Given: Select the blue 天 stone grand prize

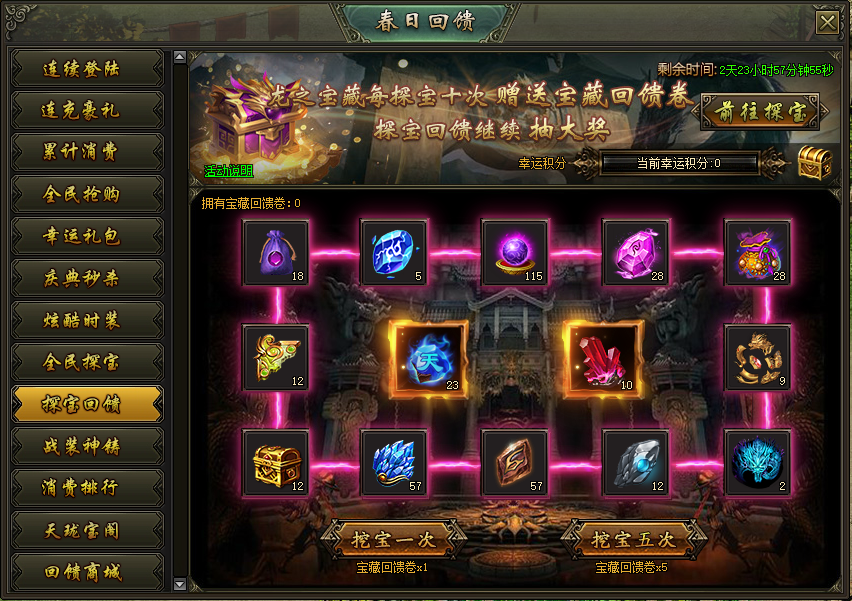Looking at the screenshot, I should (429, 359).
